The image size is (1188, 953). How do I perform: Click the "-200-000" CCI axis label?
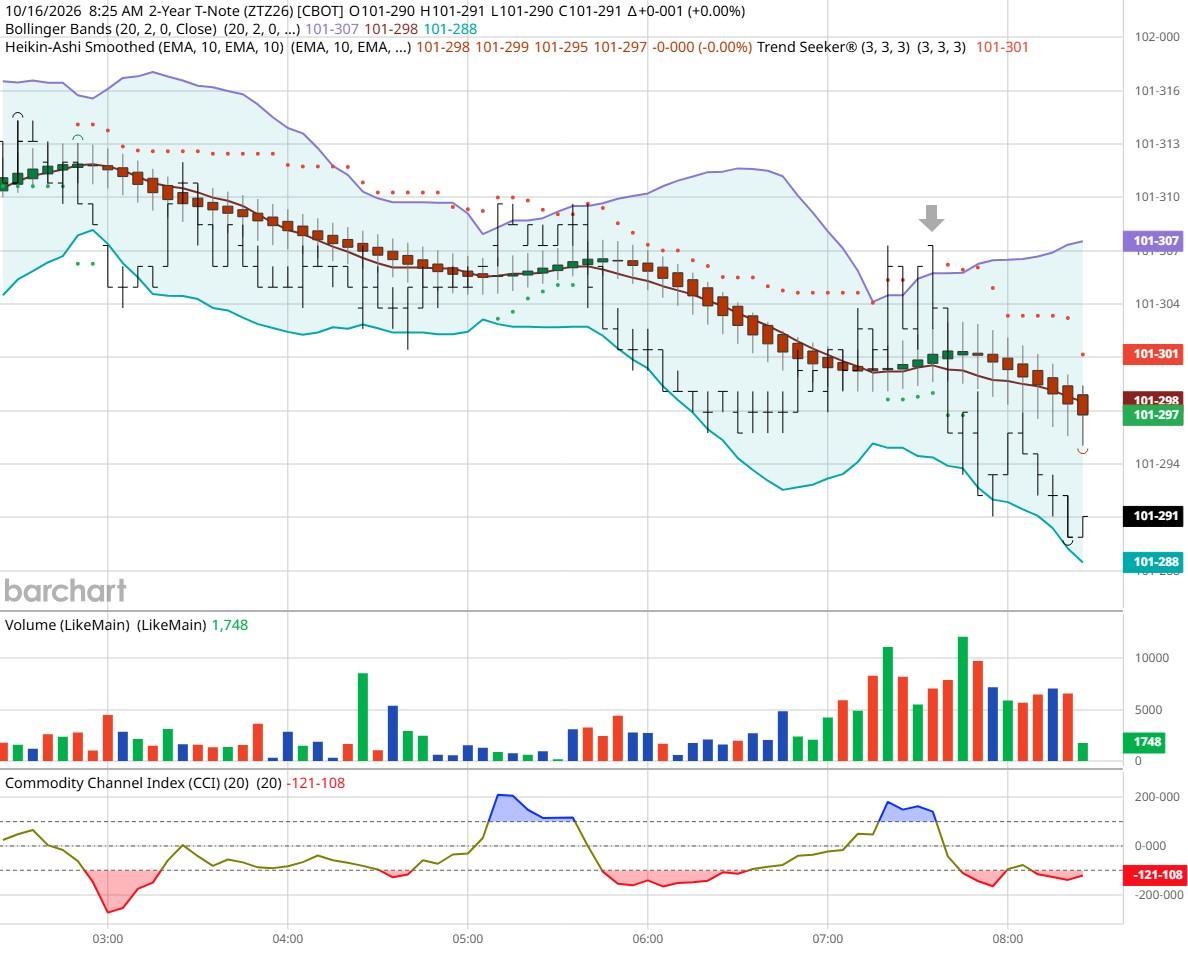(1157, 895)
